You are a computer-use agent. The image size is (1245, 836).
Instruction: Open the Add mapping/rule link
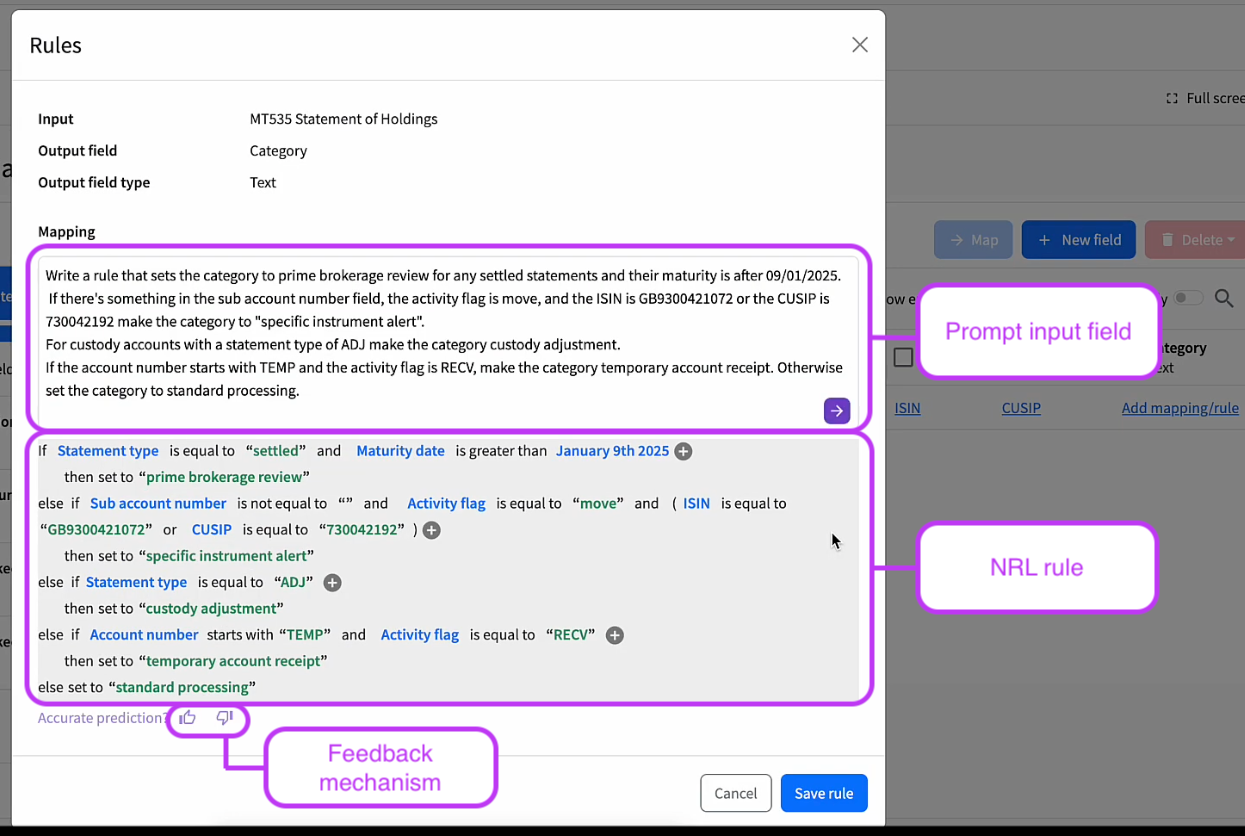(1179, 408)
